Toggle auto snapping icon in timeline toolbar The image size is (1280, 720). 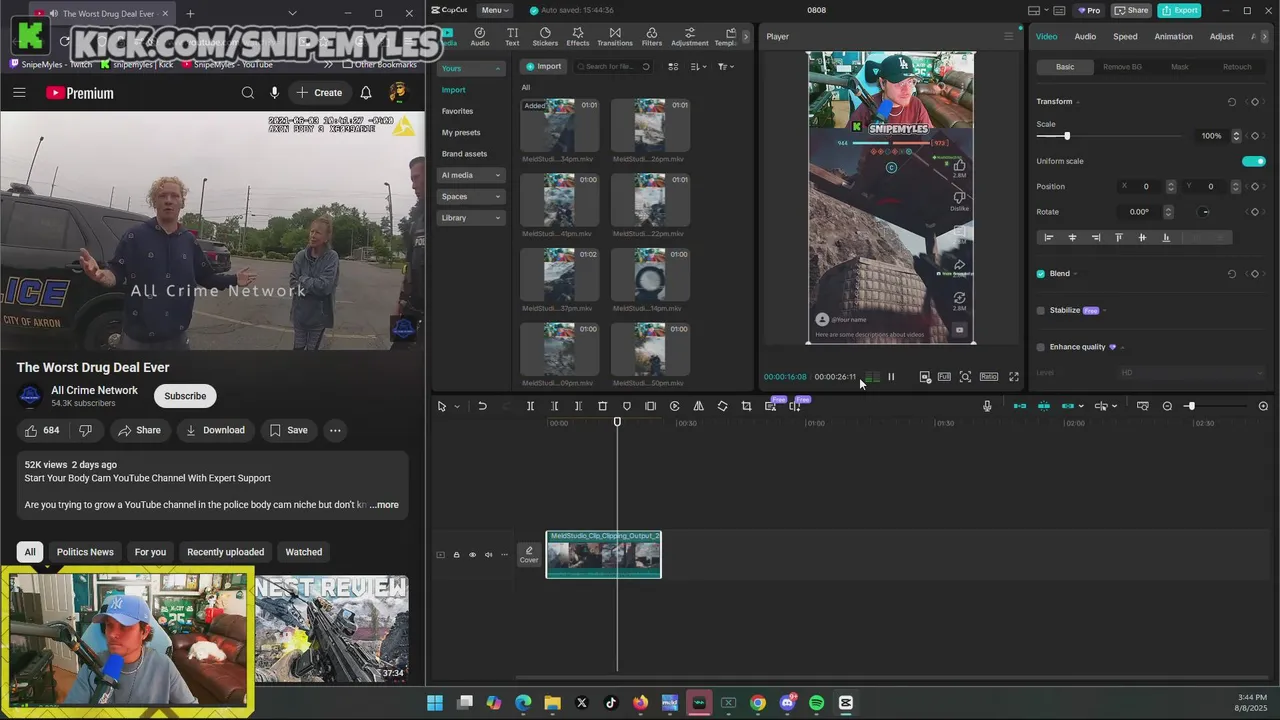click(1044, 406)
